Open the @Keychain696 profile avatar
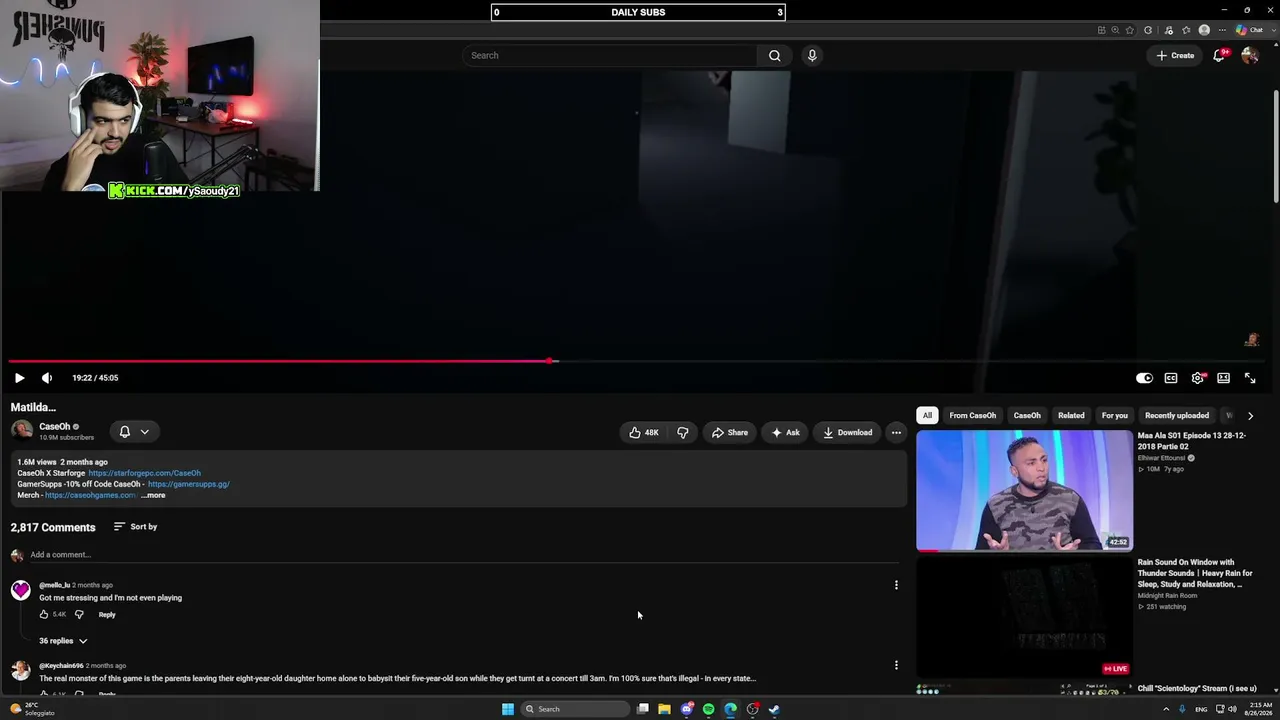1280x720 pixels. pyautogui.click(x=21, y=670)
